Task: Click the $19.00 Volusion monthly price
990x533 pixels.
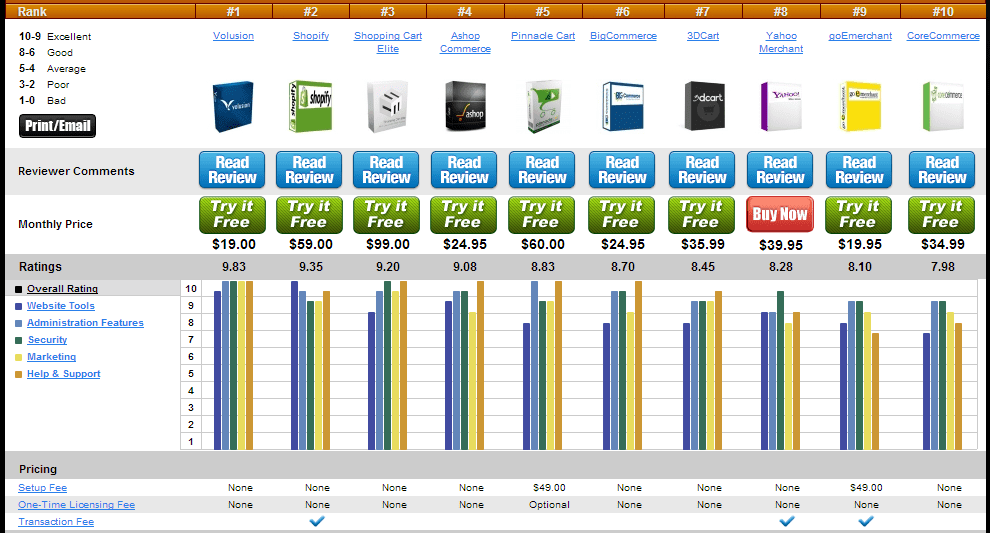Action: [234, 244]
